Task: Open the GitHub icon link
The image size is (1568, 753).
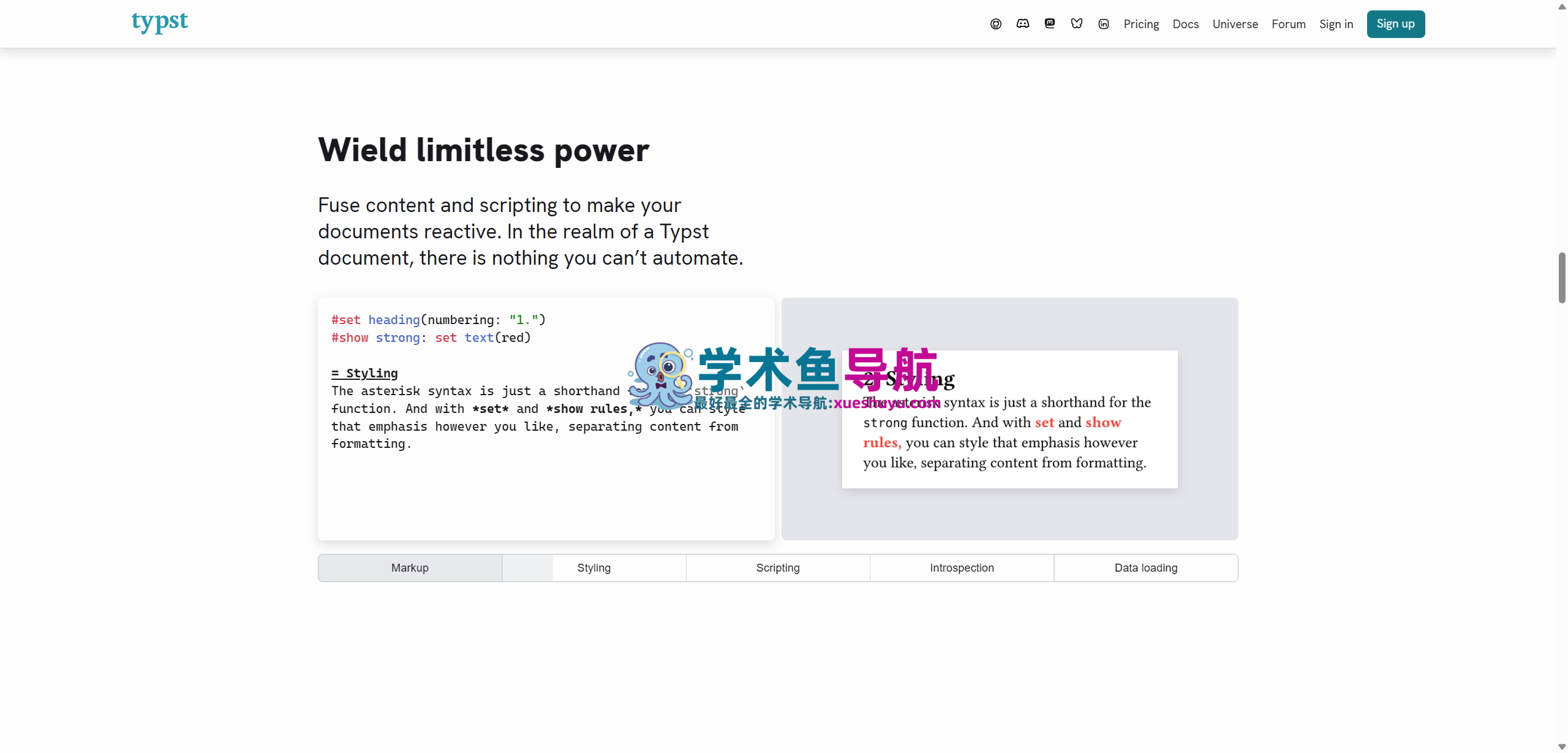Action: tap(996, 24)
